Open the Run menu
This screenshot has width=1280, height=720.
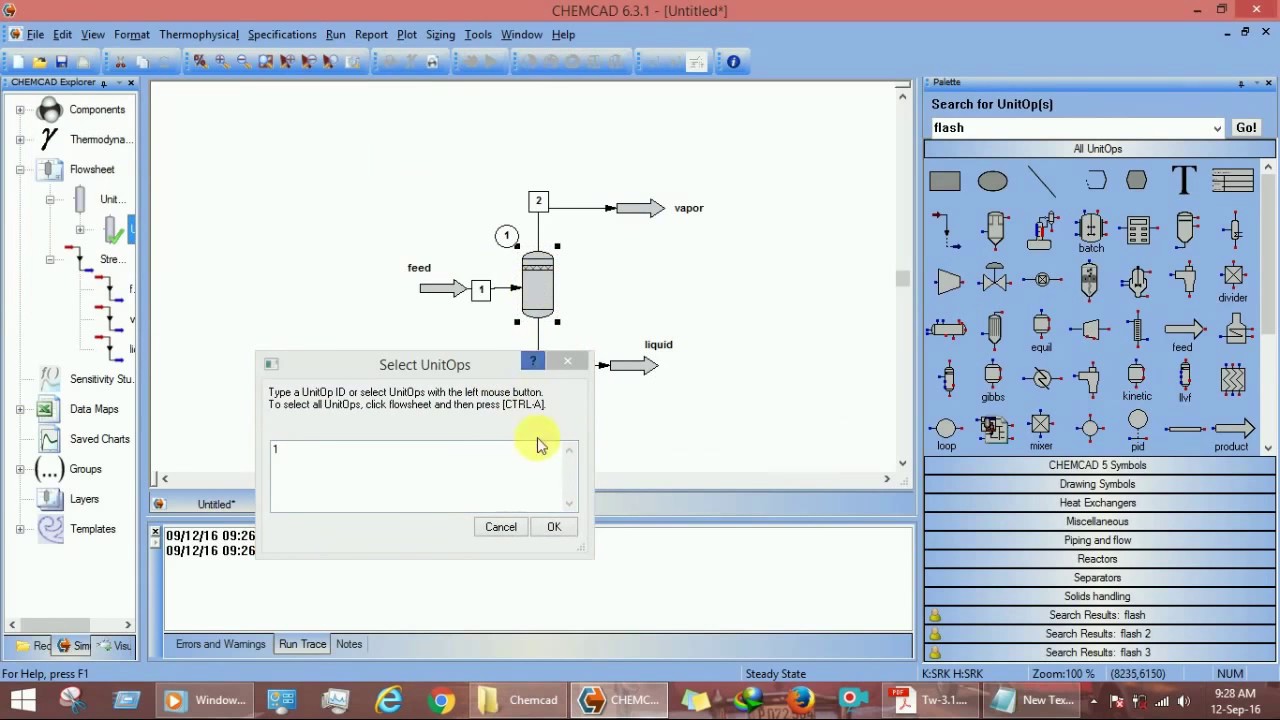tap(336, 34)
